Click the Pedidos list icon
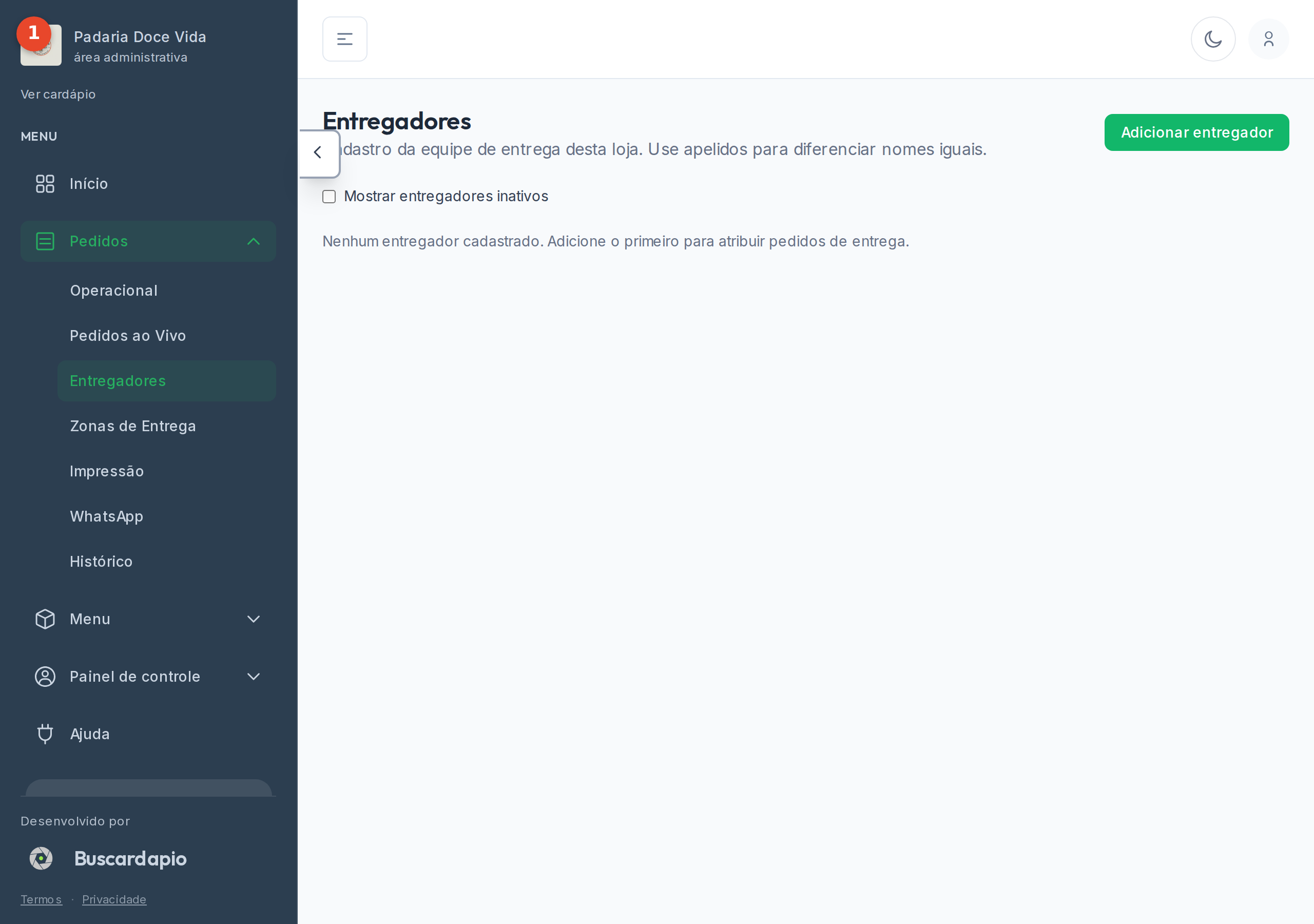 pos(45,241)
